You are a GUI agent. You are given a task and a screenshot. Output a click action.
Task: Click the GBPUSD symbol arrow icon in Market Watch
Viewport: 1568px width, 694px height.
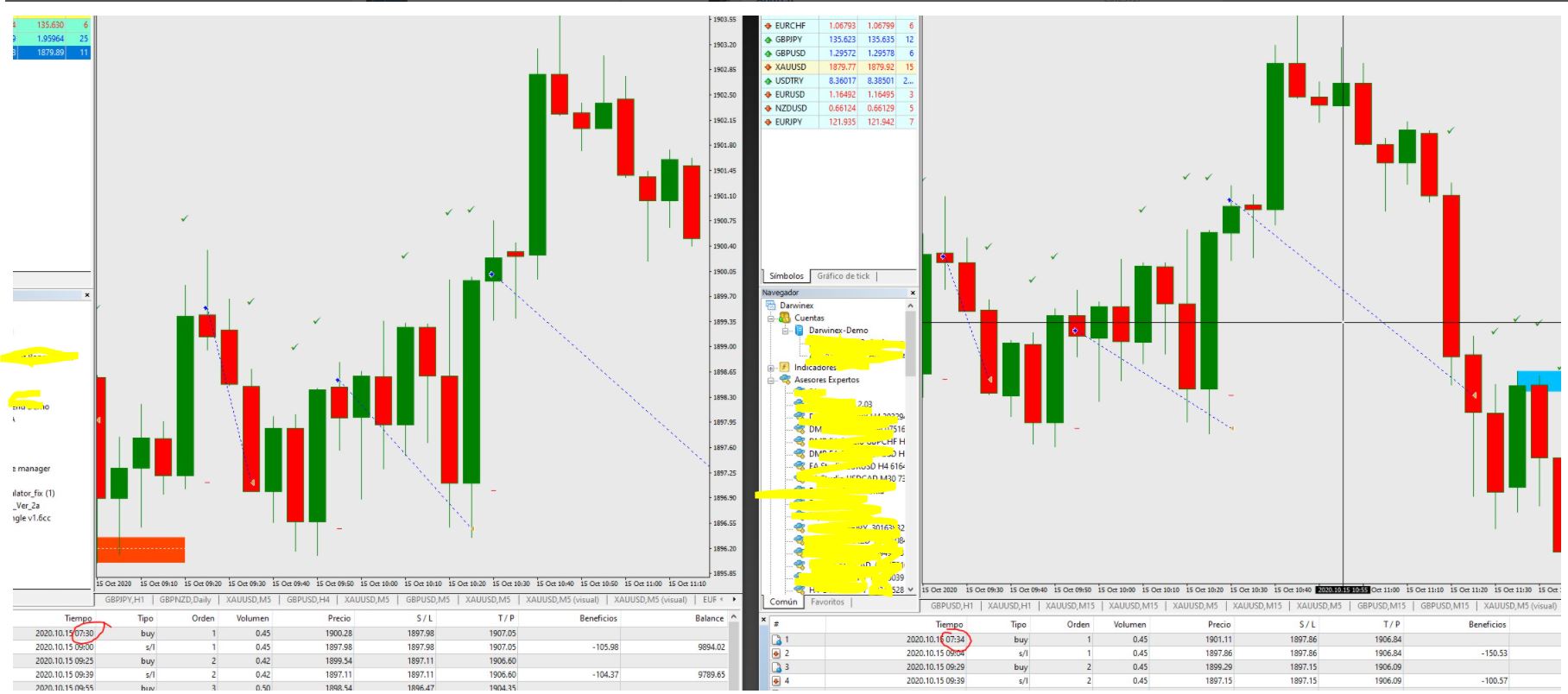click(x=768, y=54)
